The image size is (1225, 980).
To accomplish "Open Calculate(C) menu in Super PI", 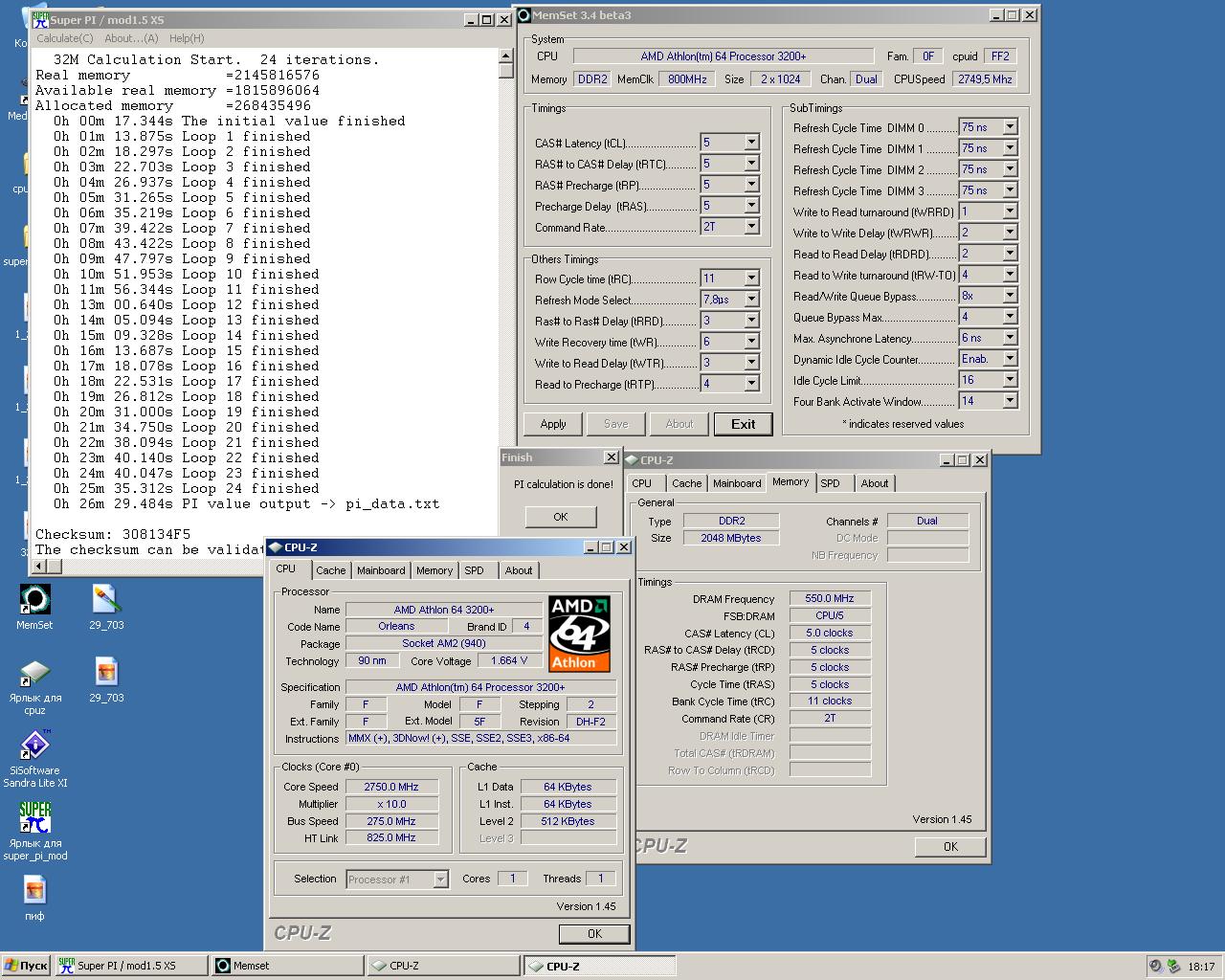I will click(x=65, y=38).
